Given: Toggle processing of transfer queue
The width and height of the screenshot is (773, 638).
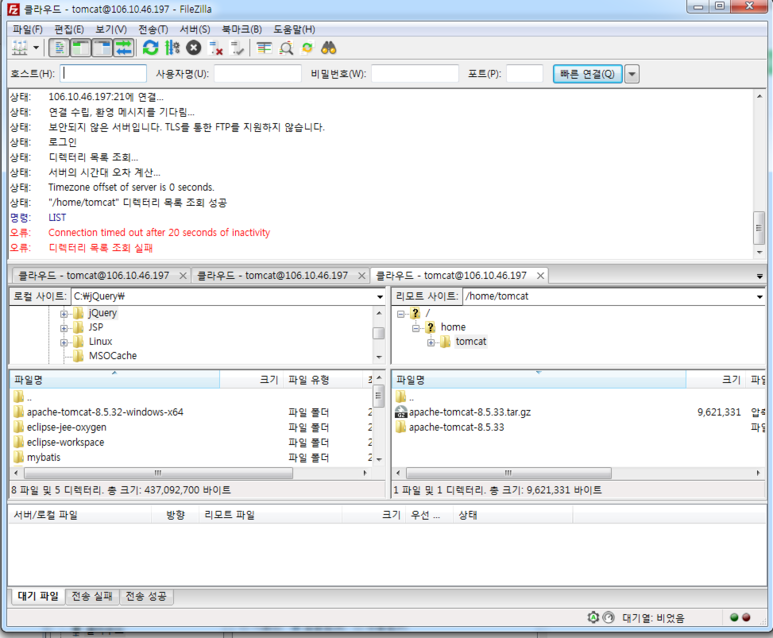Looking at the screenshot, I should click(x=172, y=48).
